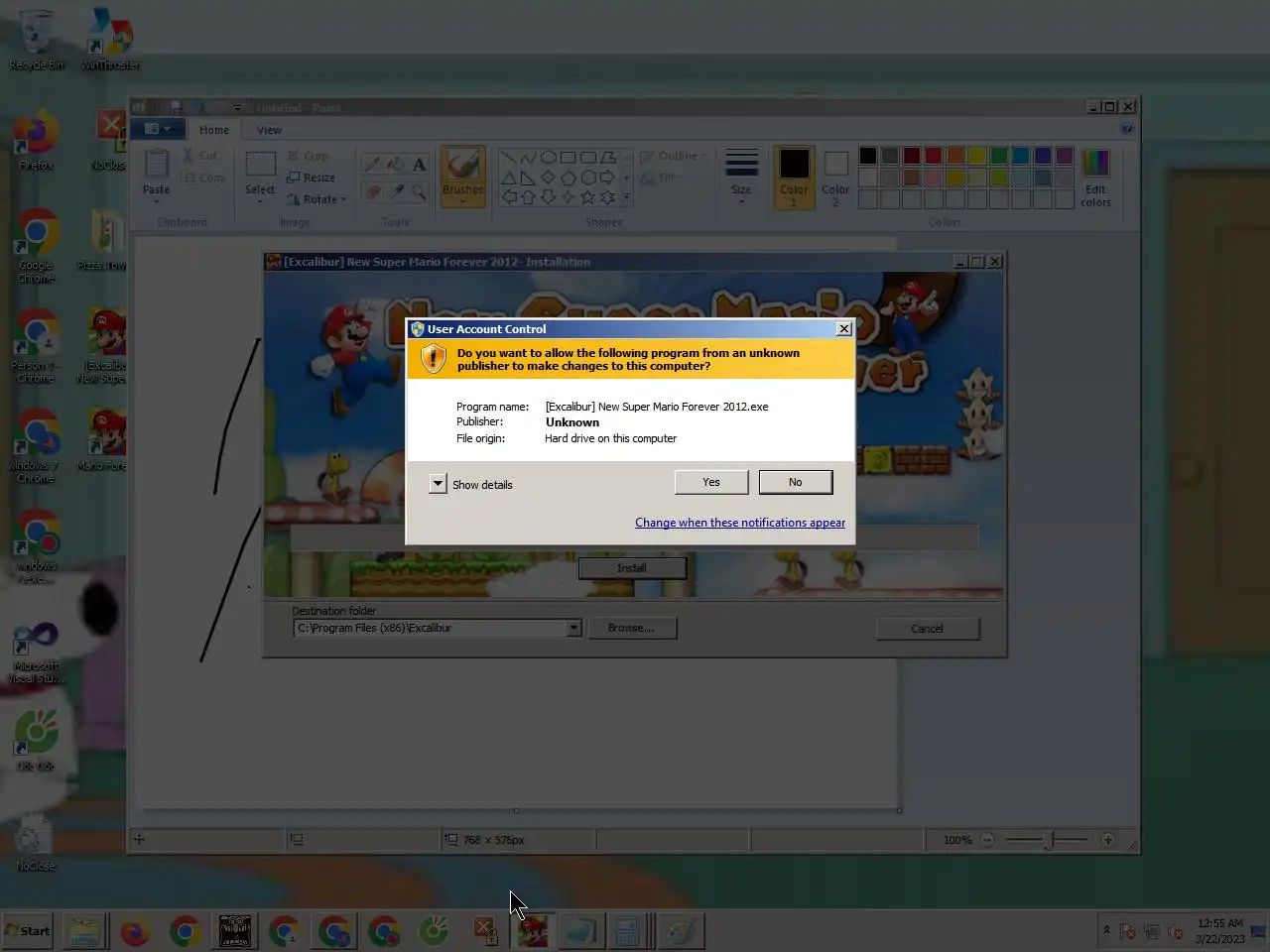Click Crop in Paint's Image group
The height and width of the screenshot is (952, 1270).
308,156
